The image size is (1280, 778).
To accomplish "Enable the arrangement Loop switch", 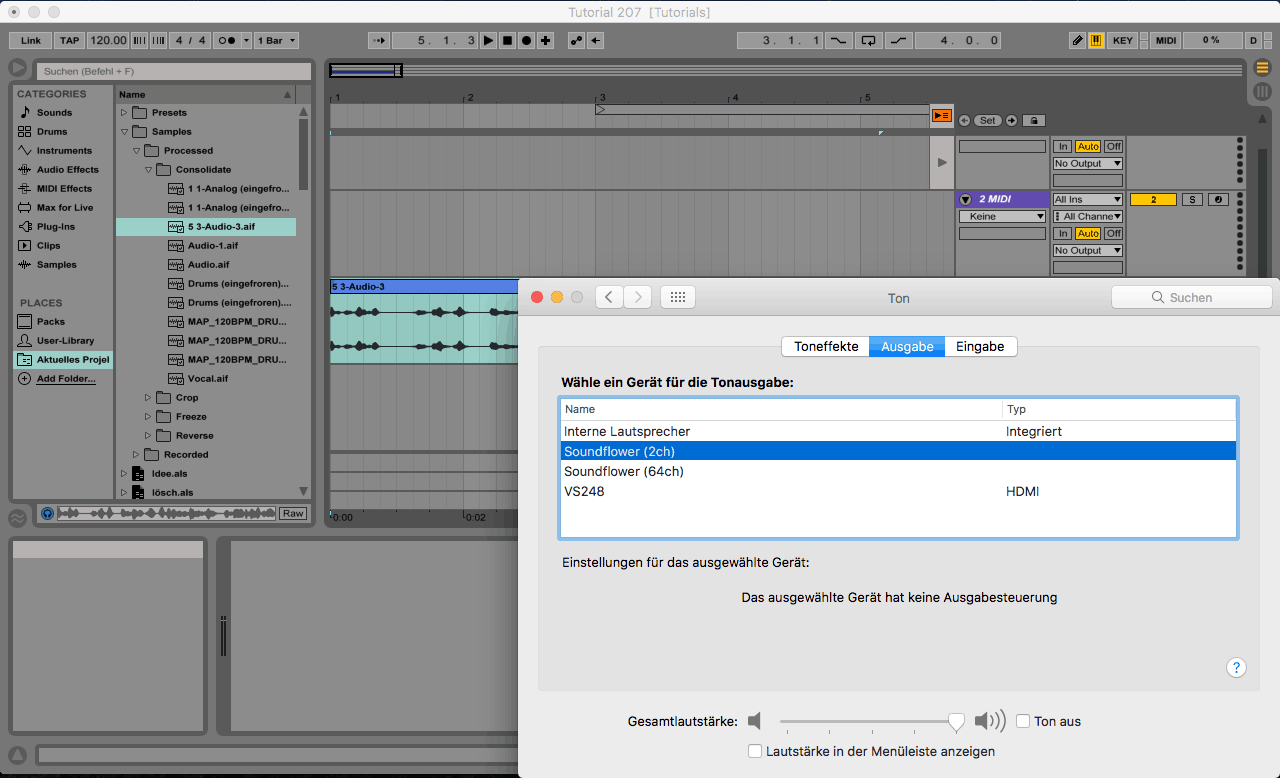I will 868,41.
